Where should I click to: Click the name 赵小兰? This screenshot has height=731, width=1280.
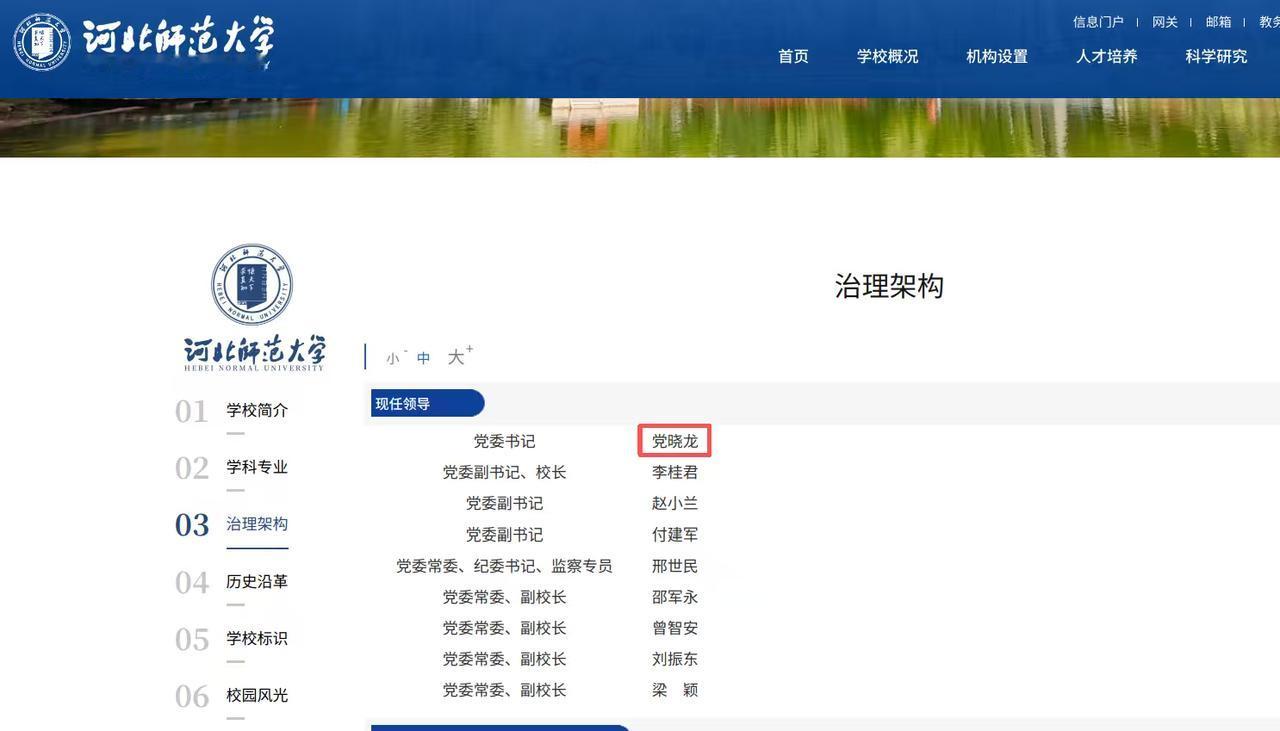click(675, 503)
